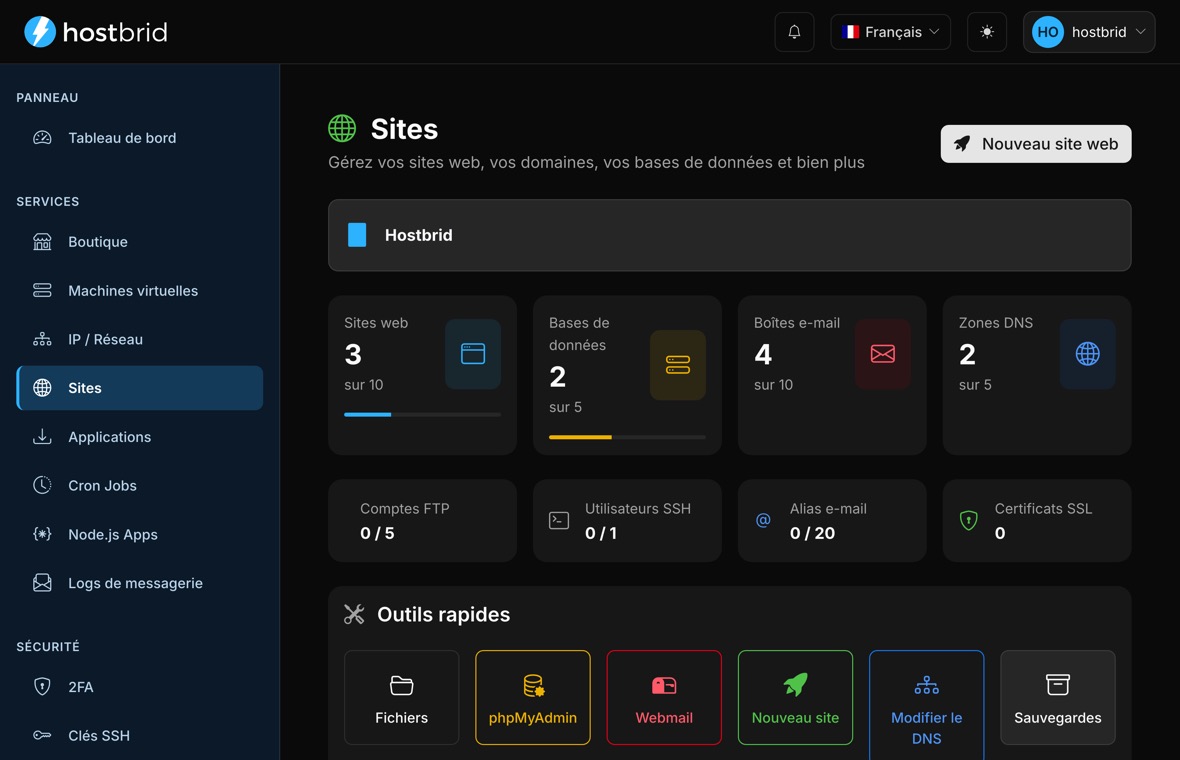
Task: Click the 'sur 10' text under Boîtes e-mail
Action: (773, 385)
